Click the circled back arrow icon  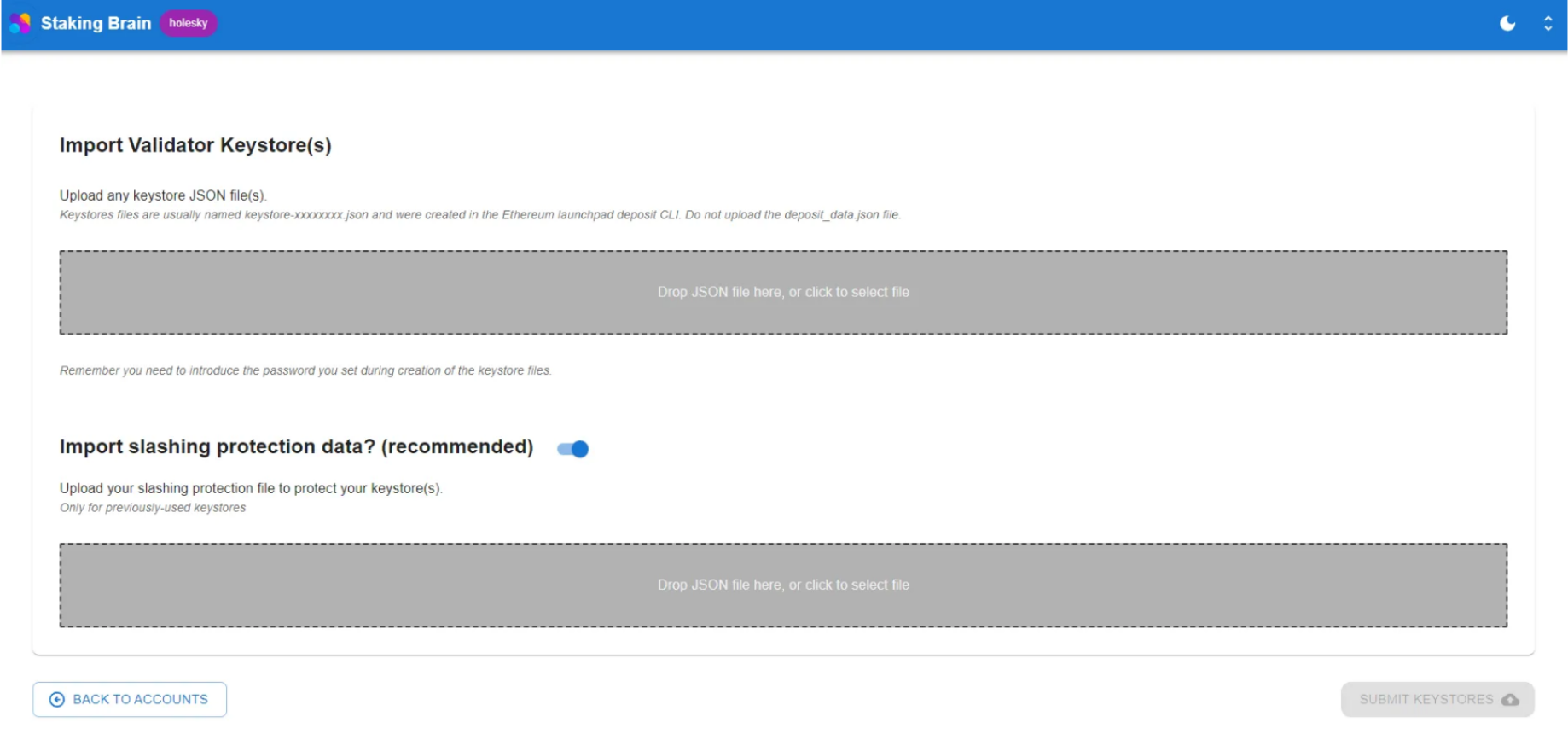(x=57, y=700)
